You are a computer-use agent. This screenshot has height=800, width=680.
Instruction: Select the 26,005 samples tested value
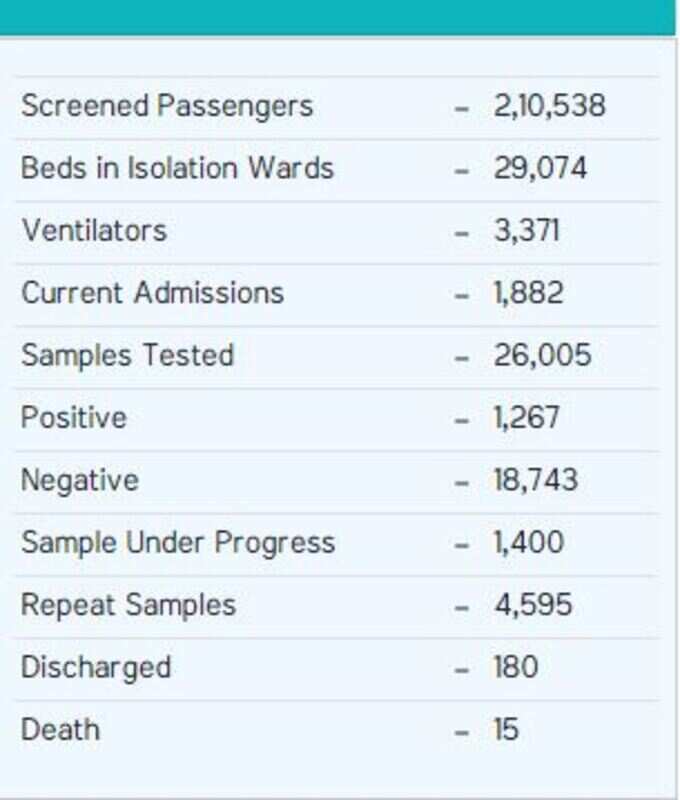(542, 355)
